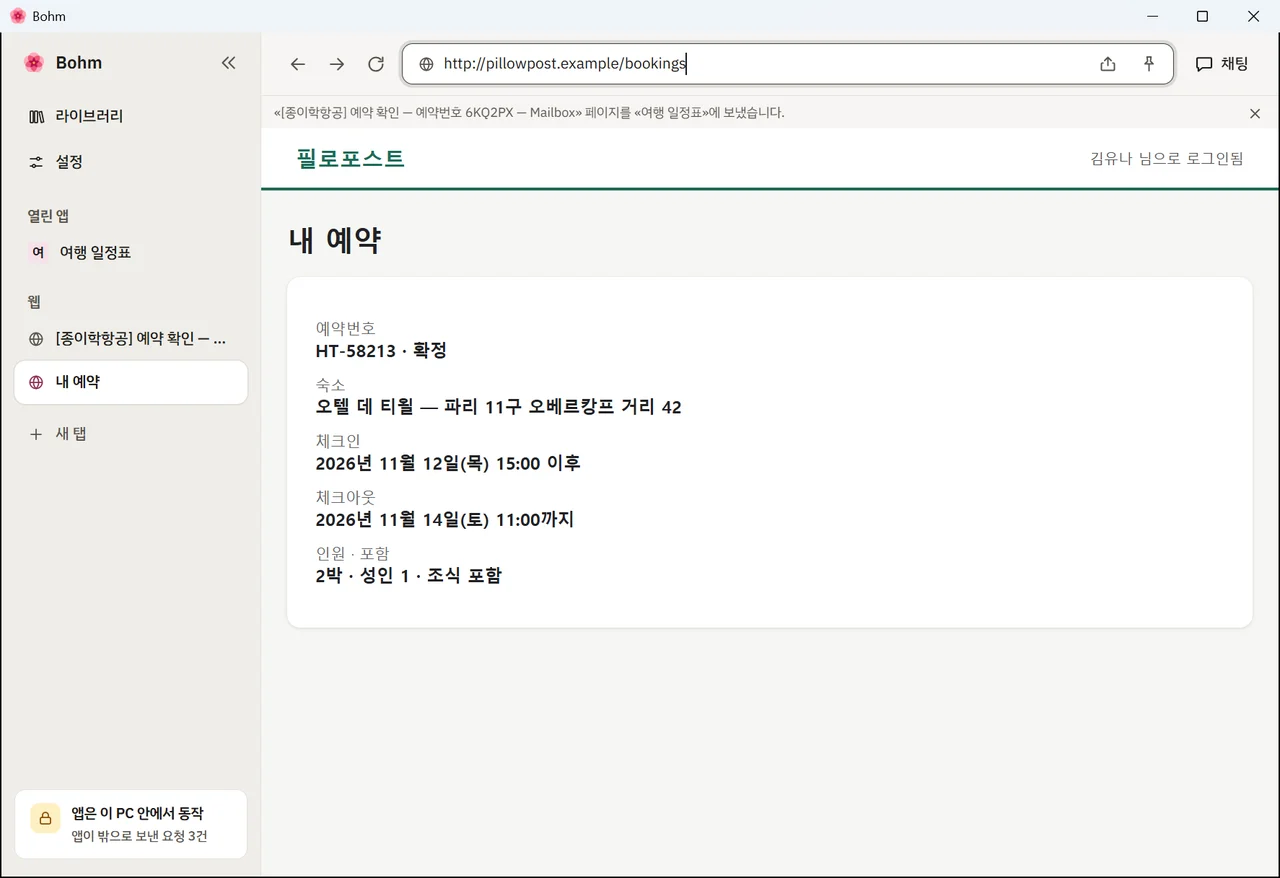The image size is (1280, 878).
Task: Click the plus icon beside 새 탭
Action: pyautogui.click(x=36, y=434)
